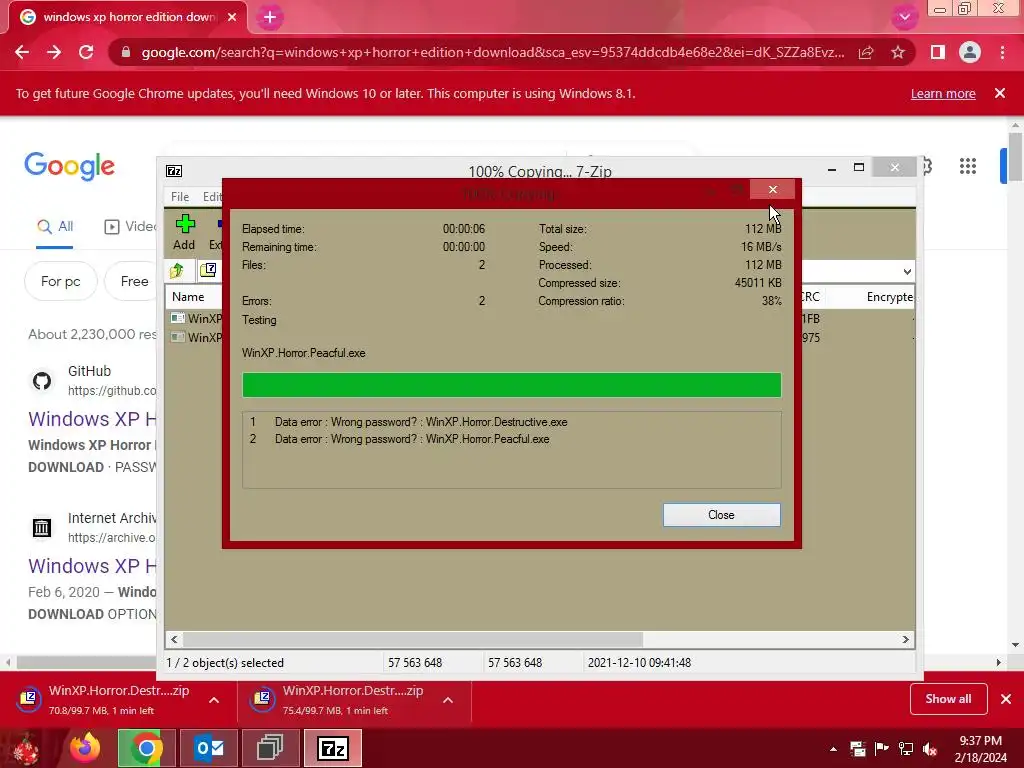Open Firefox from the taskbar
Image resolution: width=1024 pixels, height=768 pixels.
(x=86, y=748)
